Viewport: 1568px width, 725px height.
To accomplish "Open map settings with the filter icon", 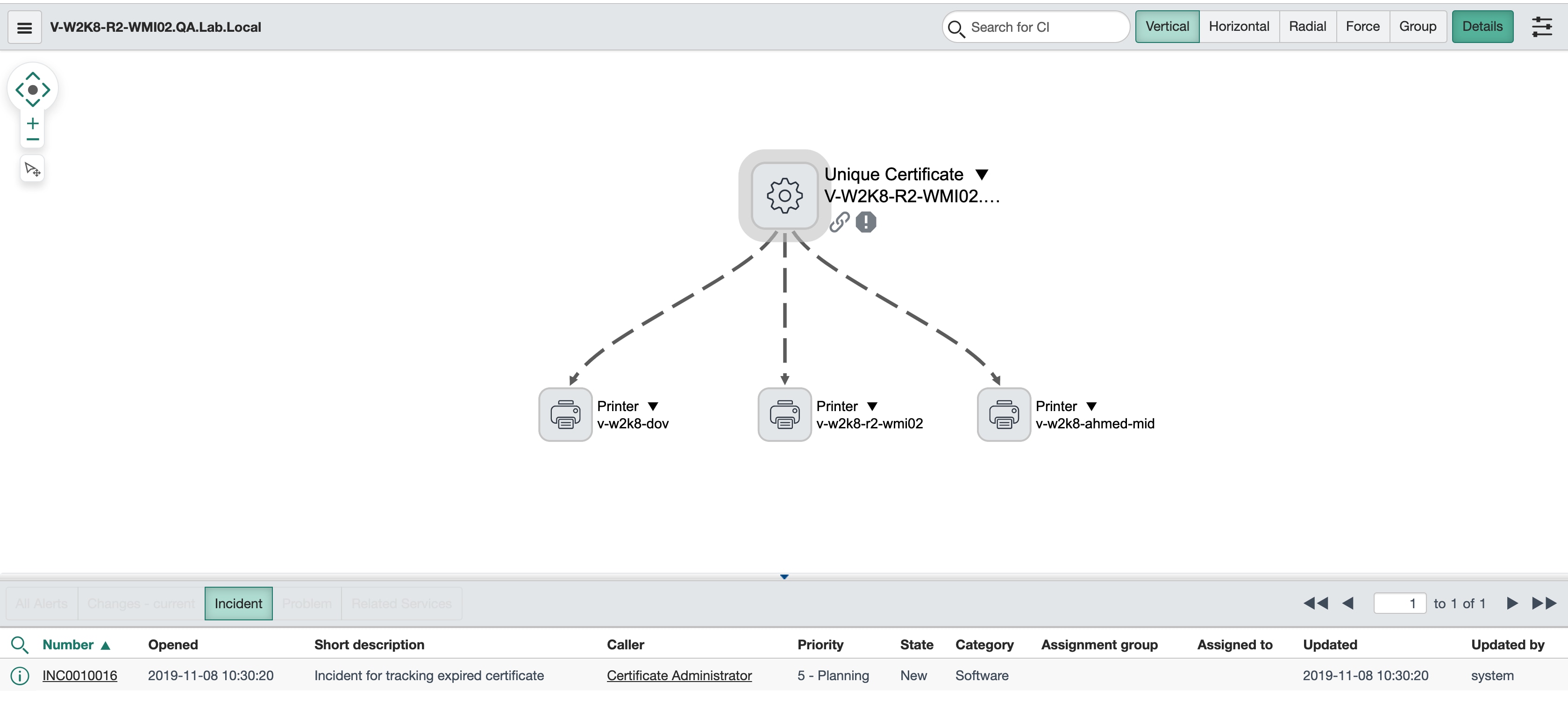I will click(x=1542, y=27).
